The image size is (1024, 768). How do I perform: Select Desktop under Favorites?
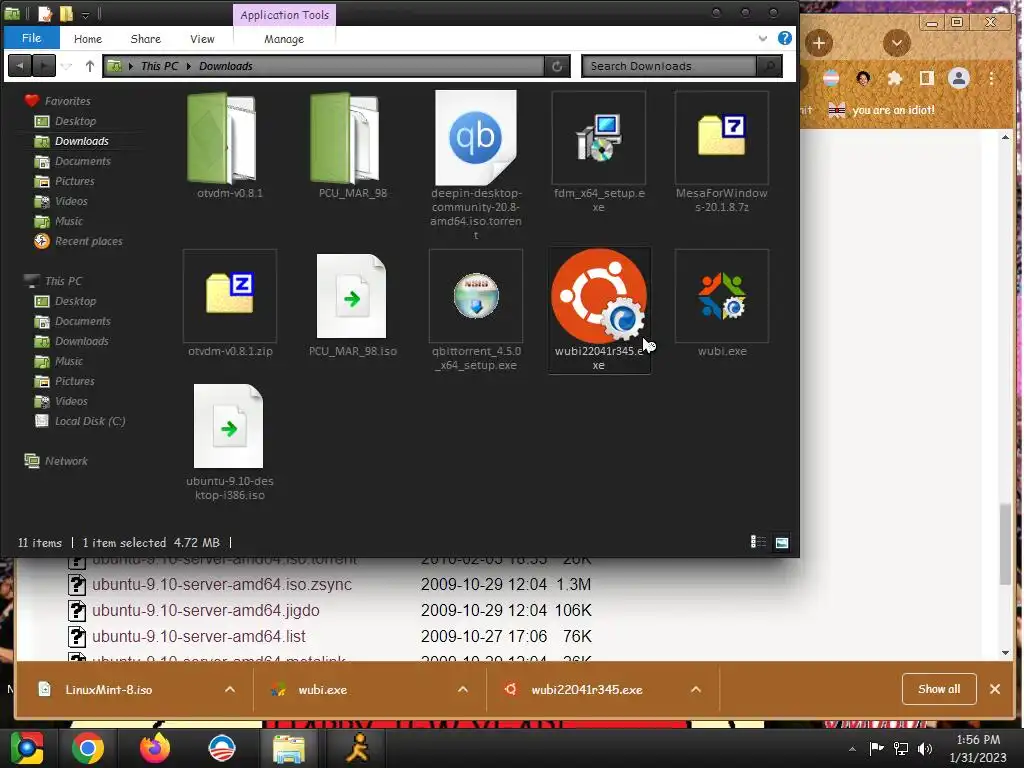65,121
